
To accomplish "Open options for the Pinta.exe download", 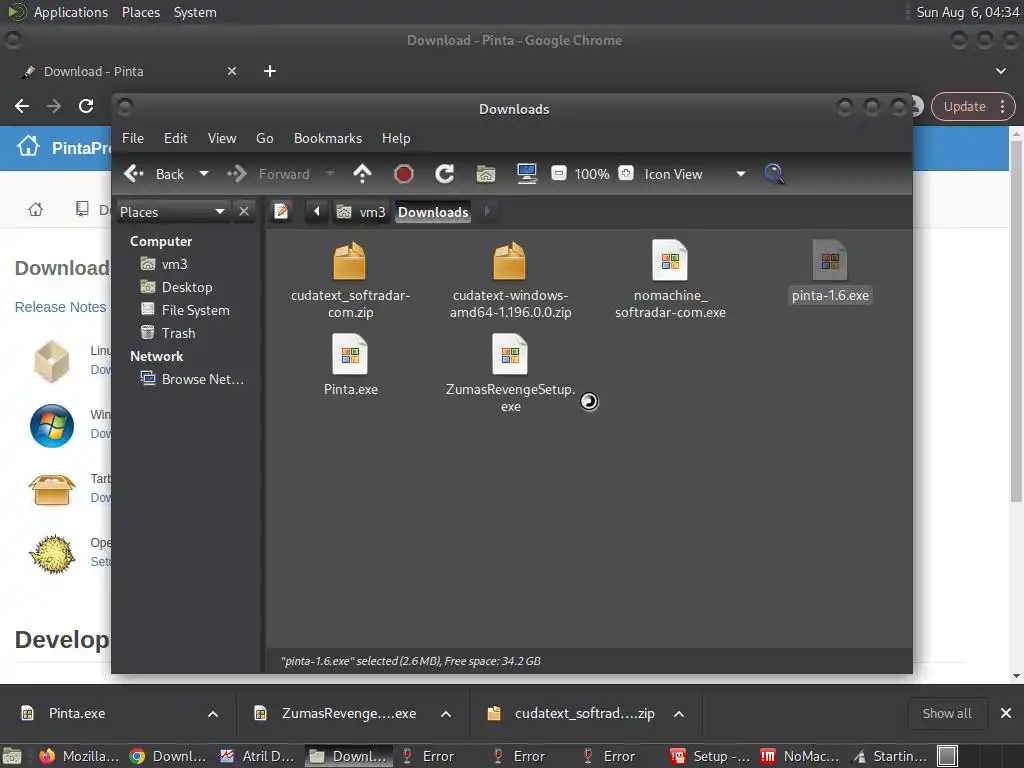I will click(213, 714).
